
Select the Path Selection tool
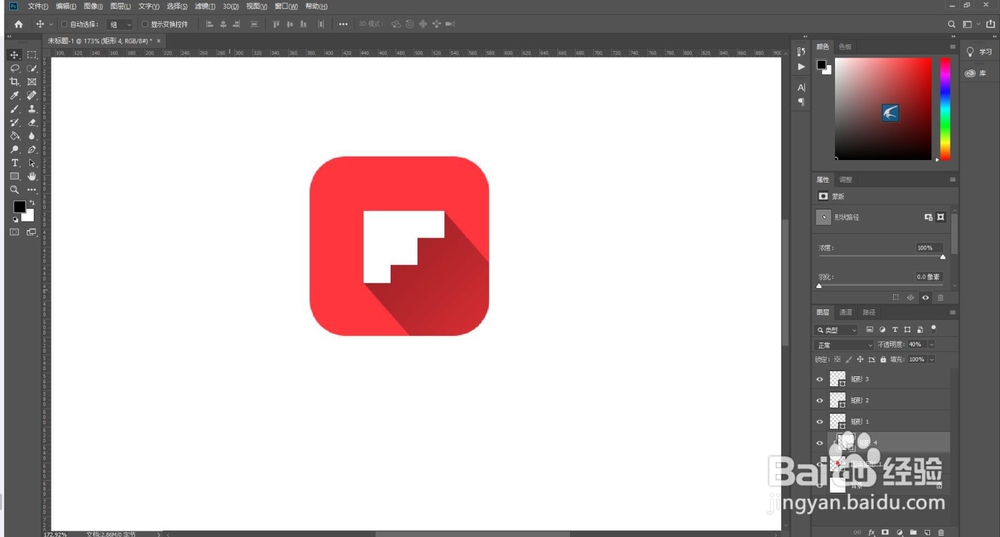(32, 163)
